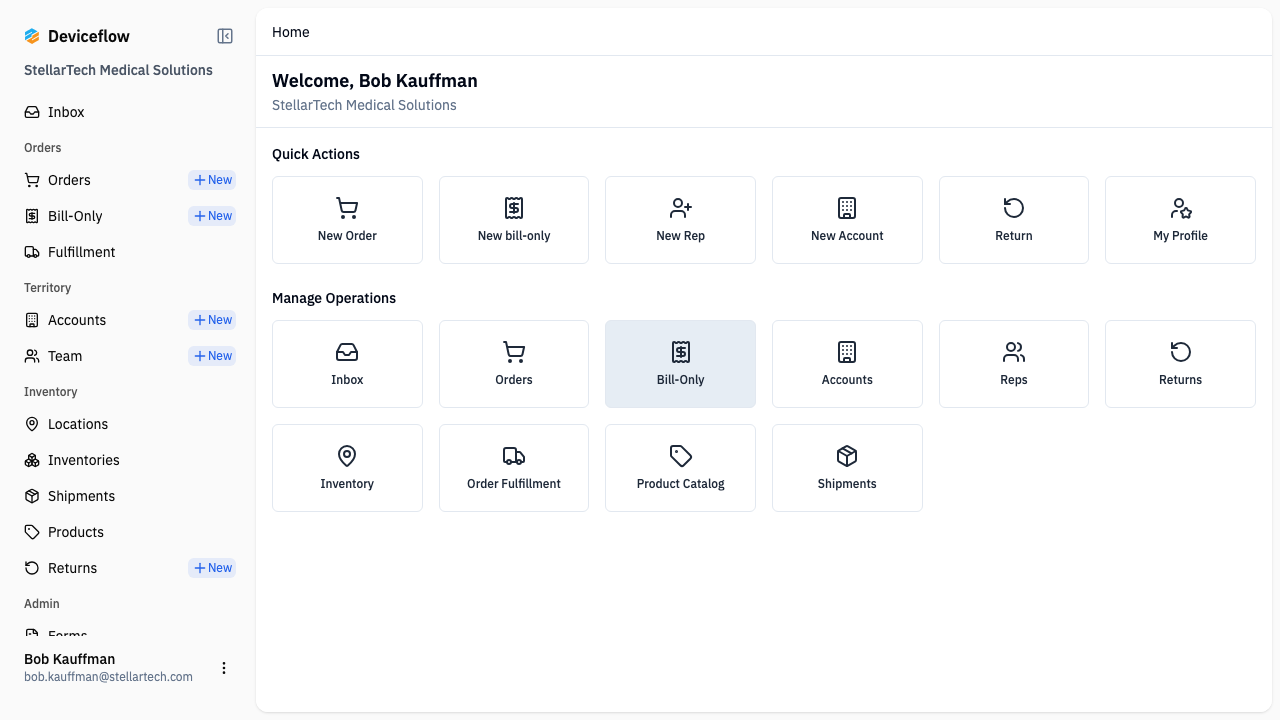Open user options three-dot menu
The image size is (1280, 720).
[224, 668]
